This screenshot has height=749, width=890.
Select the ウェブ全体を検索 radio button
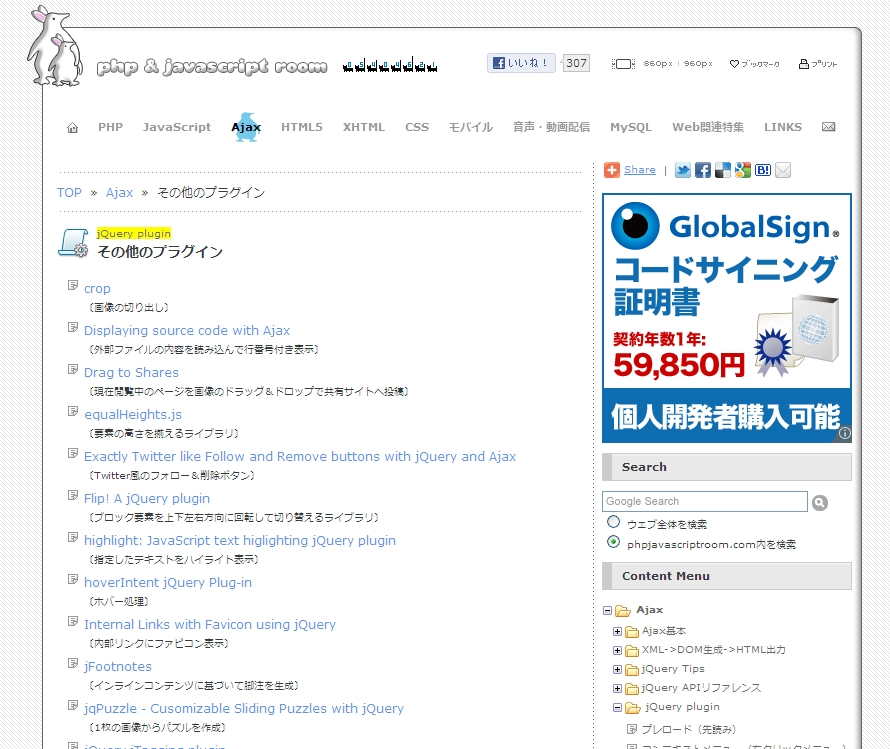pos(614,521)
